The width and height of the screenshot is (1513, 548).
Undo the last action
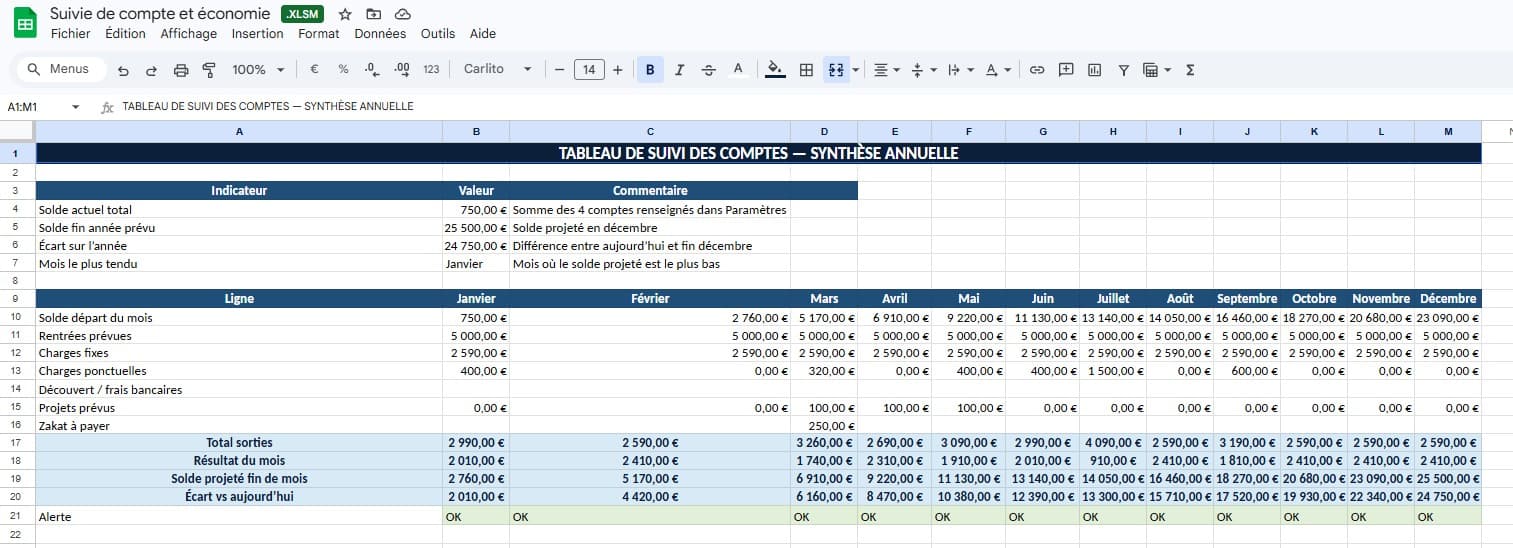(x=123, y=70)
